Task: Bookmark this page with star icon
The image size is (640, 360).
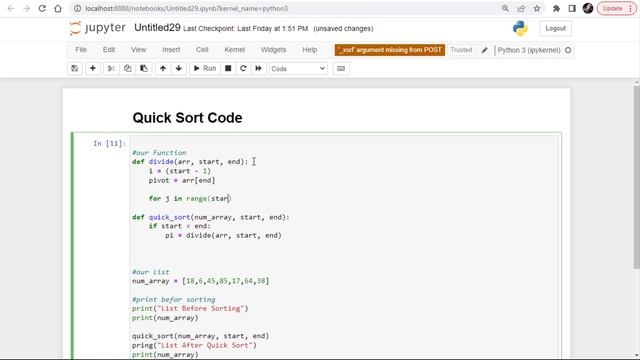Action: click(x=537, y=9)
